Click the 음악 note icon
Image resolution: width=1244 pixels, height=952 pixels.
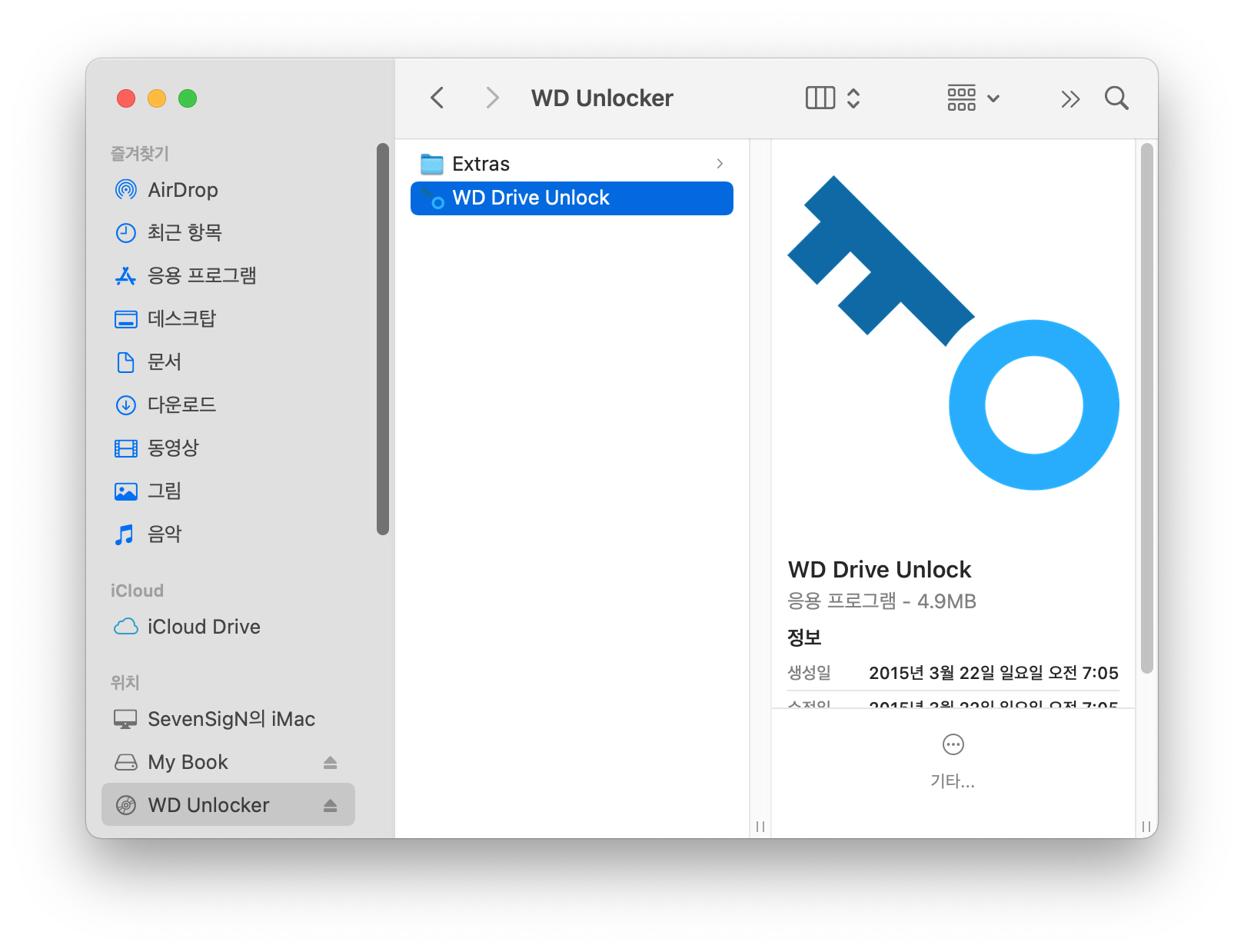tap(125, 534)
